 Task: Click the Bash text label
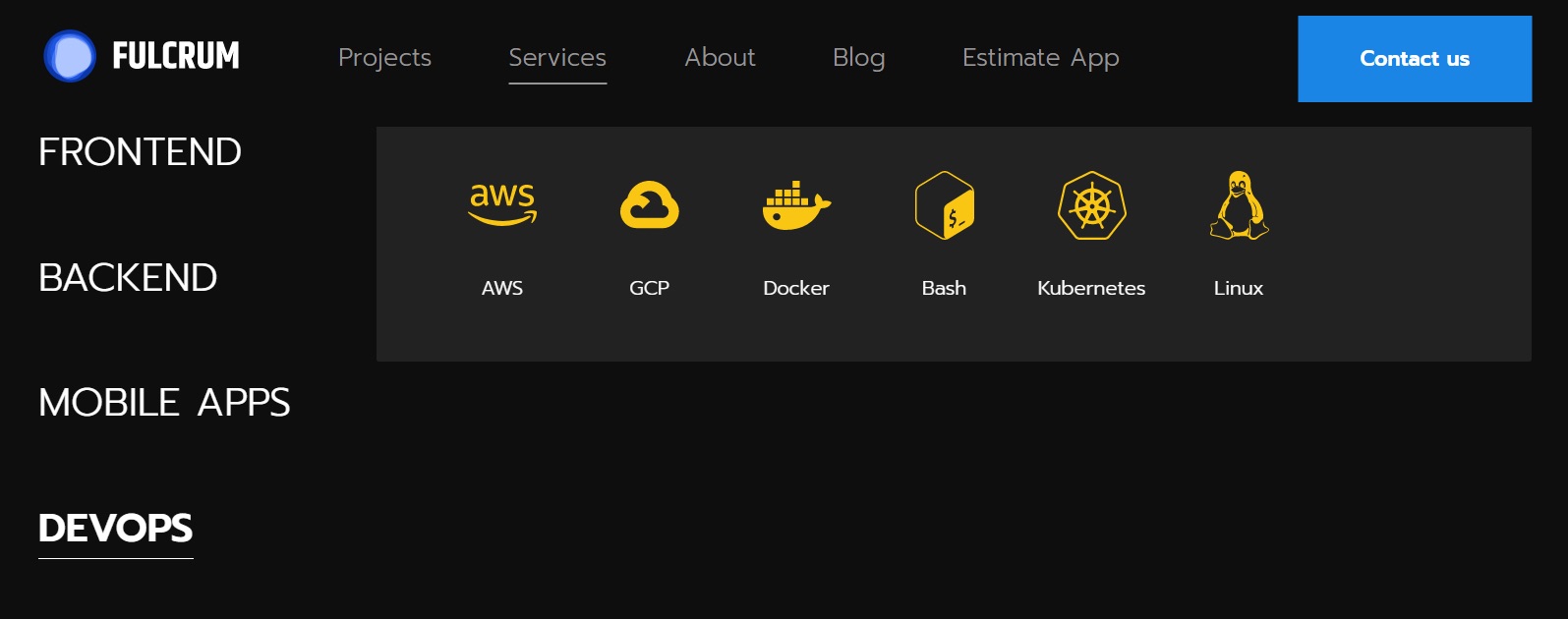[x=944, y=288]
